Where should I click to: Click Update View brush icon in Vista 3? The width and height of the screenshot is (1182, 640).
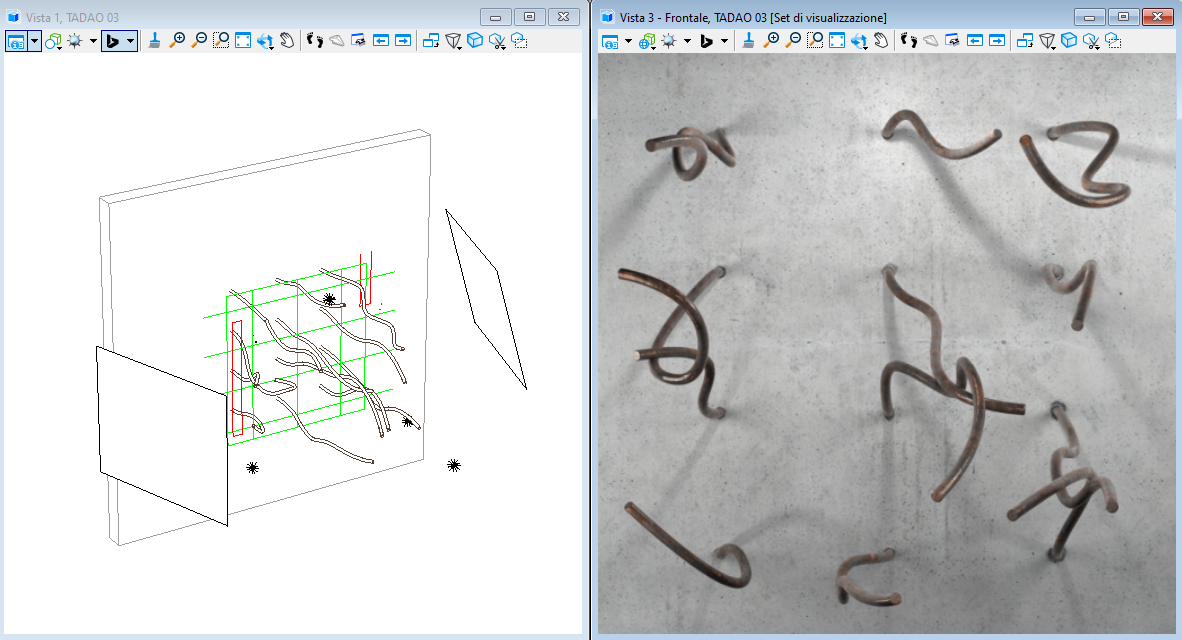749,41
